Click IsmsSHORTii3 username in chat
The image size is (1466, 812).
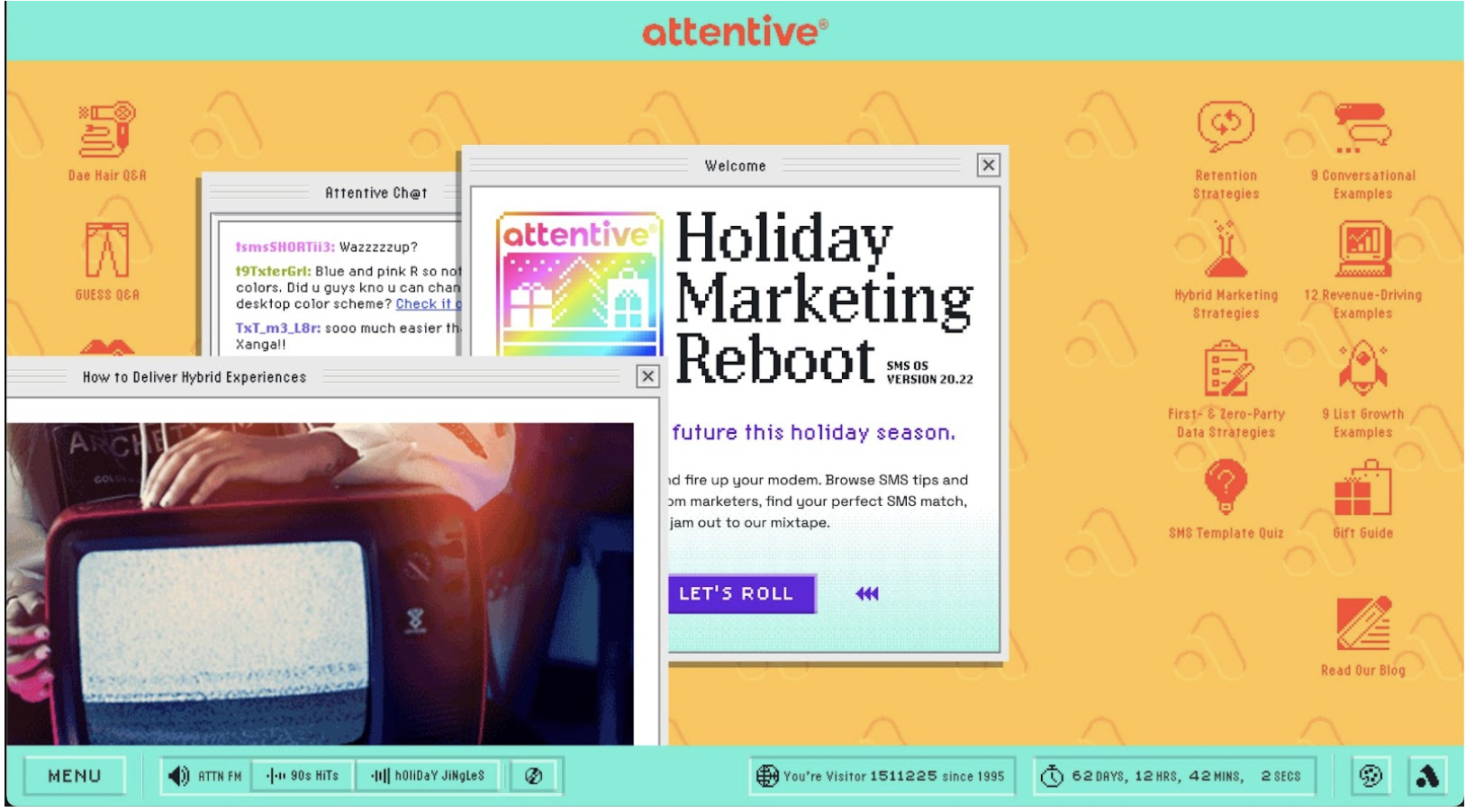285,247
